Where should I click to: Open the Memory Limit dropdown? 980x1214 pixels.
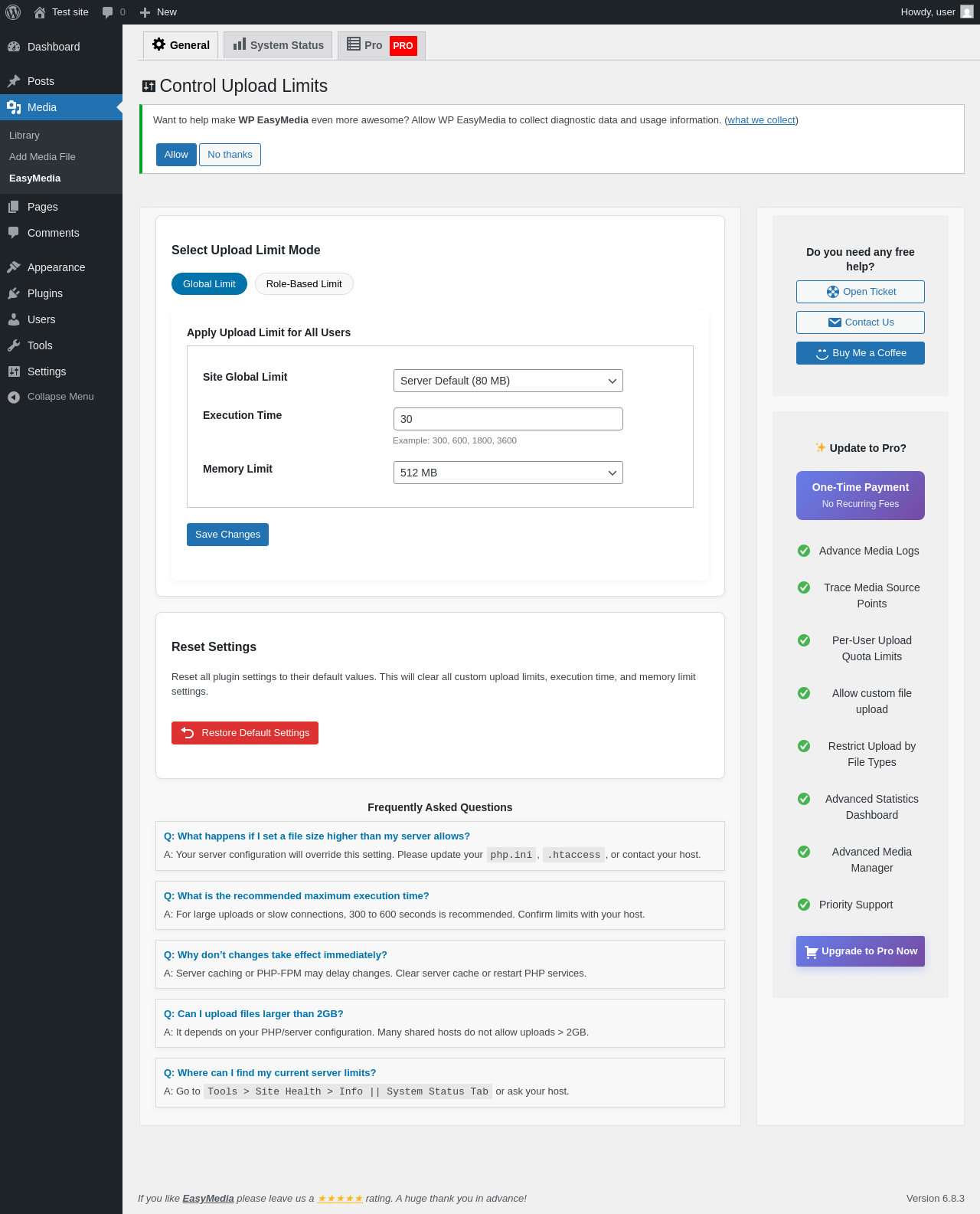click(x=508, y=473)
